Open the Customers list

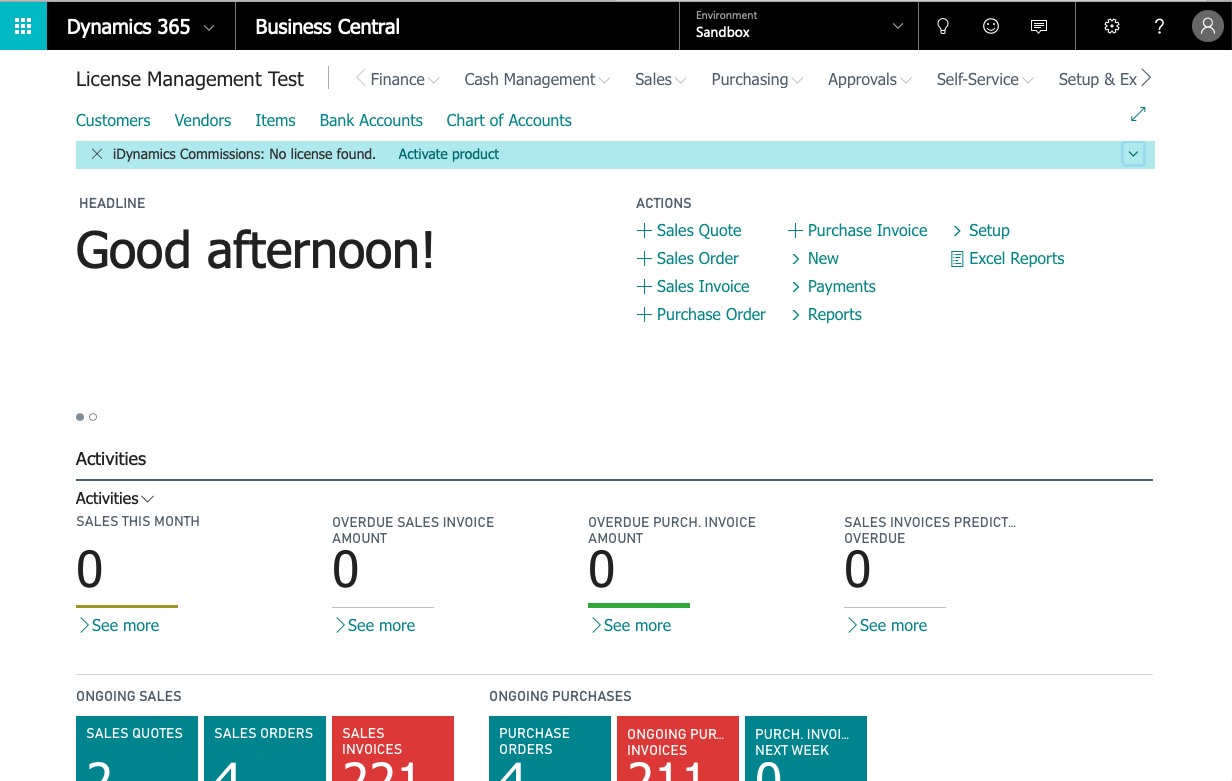coord(113,120)
